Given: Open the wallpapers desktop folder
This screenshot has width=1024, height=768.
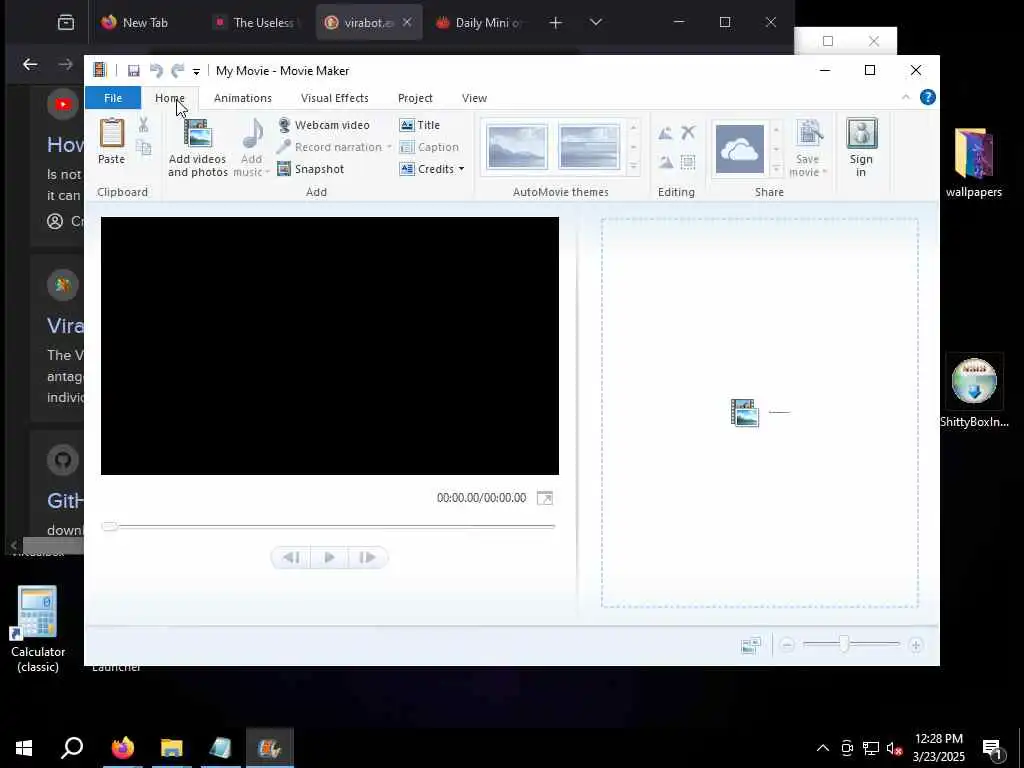Looking at the screenshot, I should pos(974,162).
